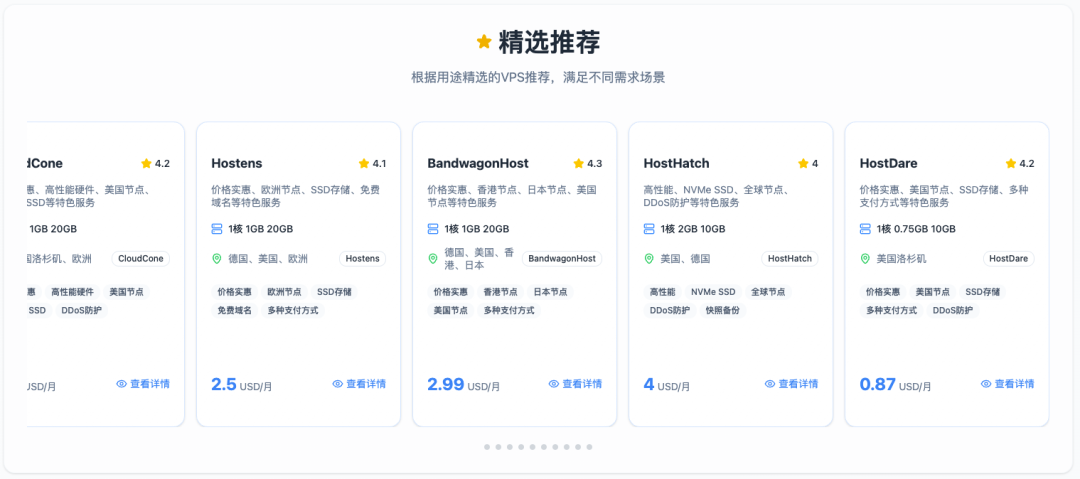Click 美国、德国 location on HostHatch

685,259
